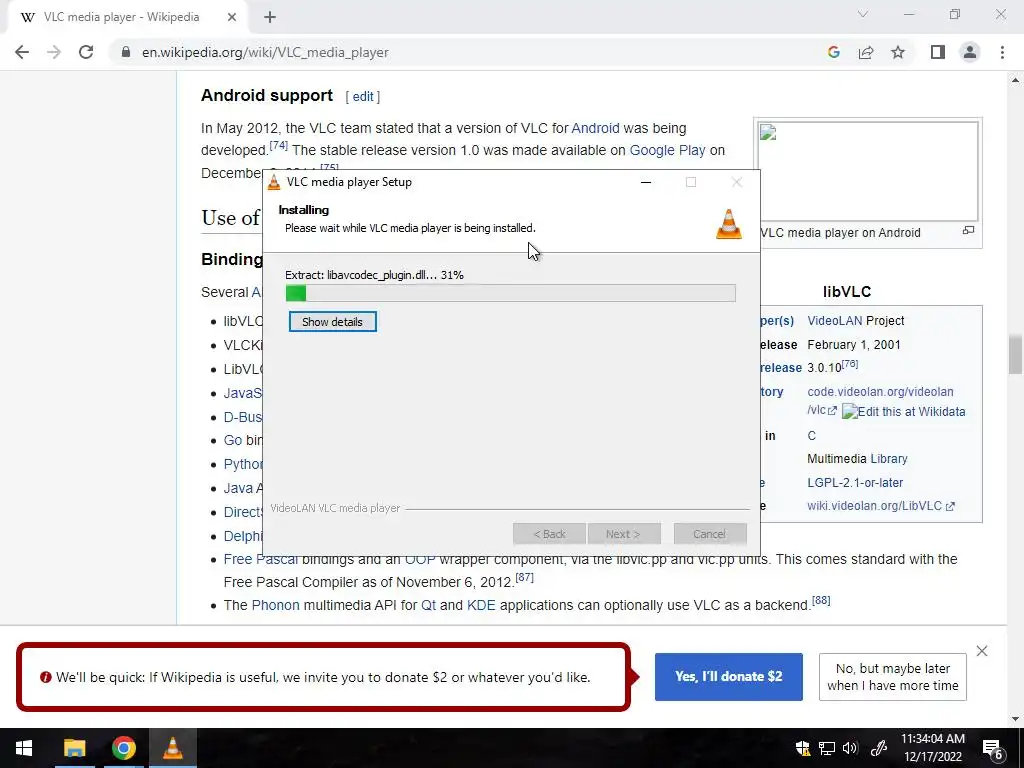1024x768 pixels.
Task: Minimize the VLC Setup window
Action: (646, 182)
